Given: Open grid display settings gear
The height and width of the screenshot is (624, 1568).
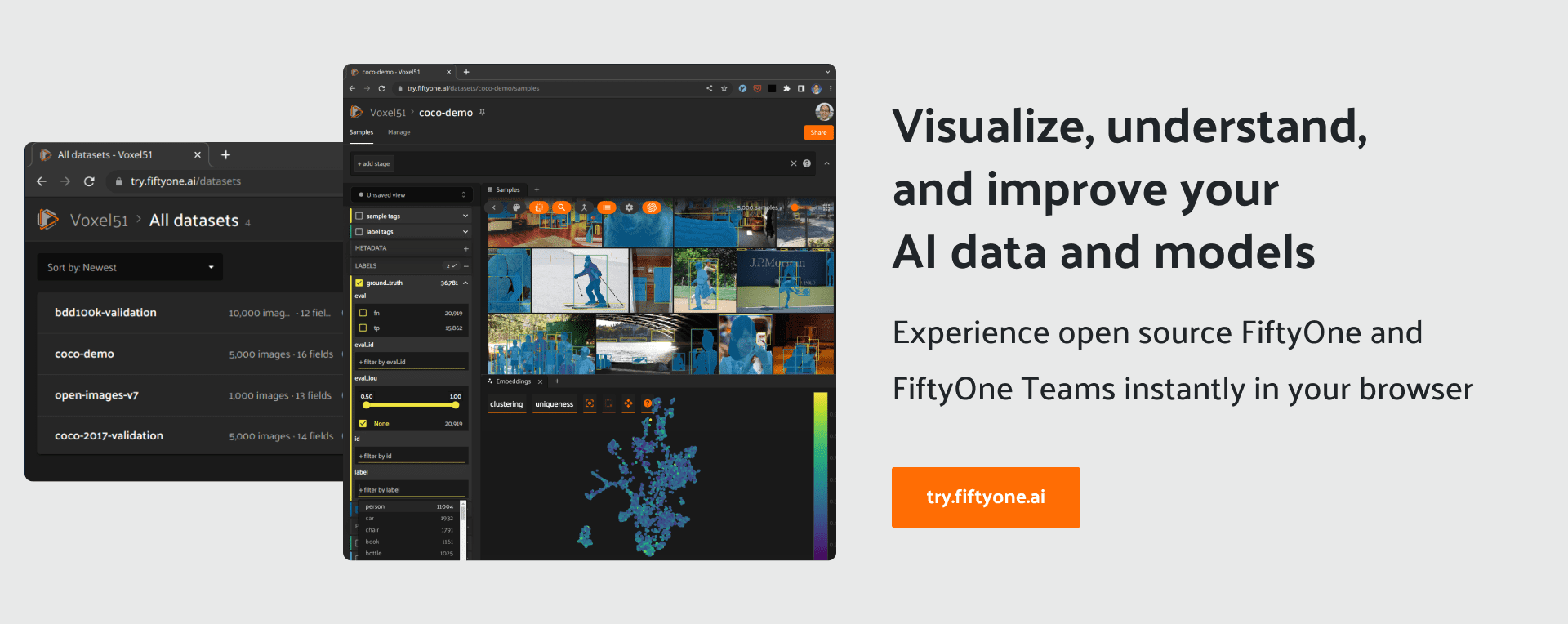Looking at the screenshot, I should click(629, 207).
